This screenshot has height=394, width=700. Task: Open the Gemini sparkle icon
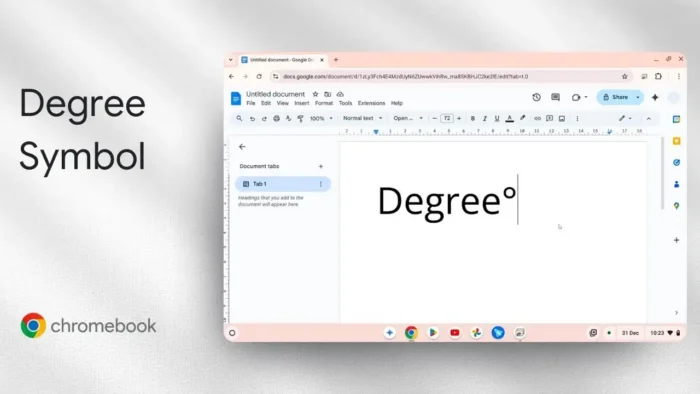click(655, 97)
